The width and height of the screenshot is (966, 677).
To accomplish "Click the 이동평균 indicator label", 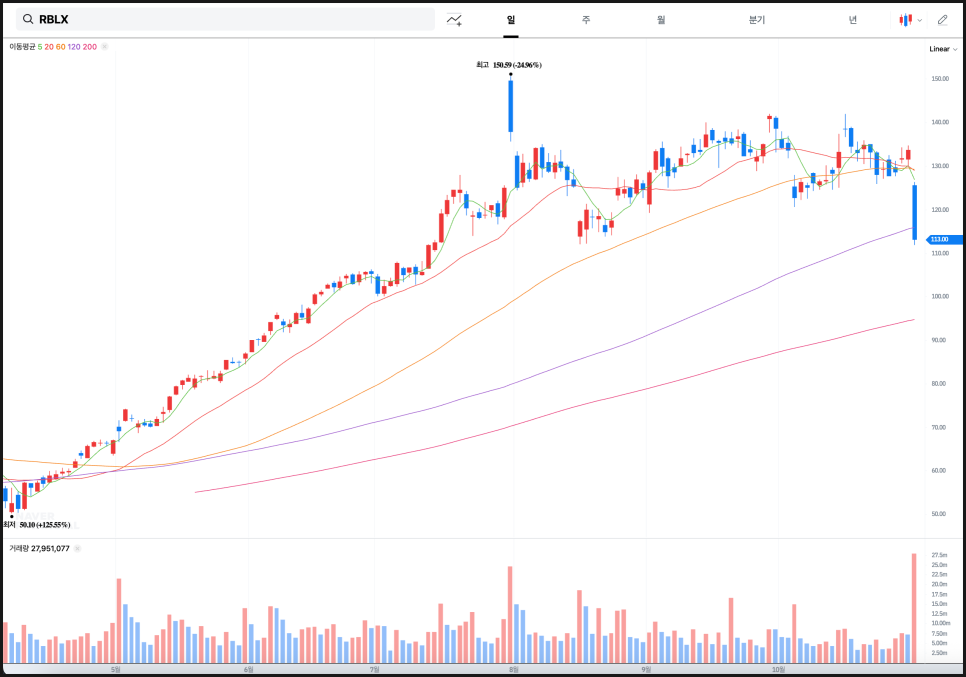I will [x=22, y=47].
